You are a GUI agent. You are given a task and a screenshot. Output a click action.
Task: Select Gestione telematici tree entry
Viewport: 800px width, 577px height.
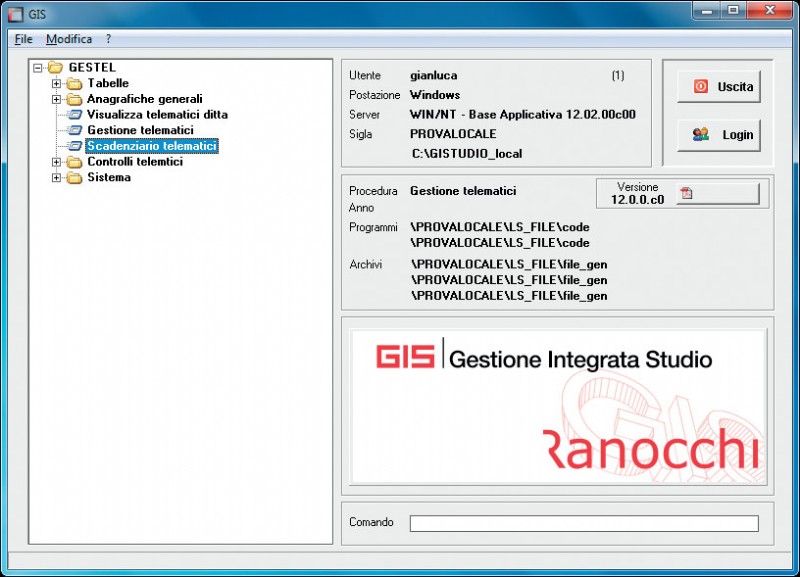[x=140, y=130]
